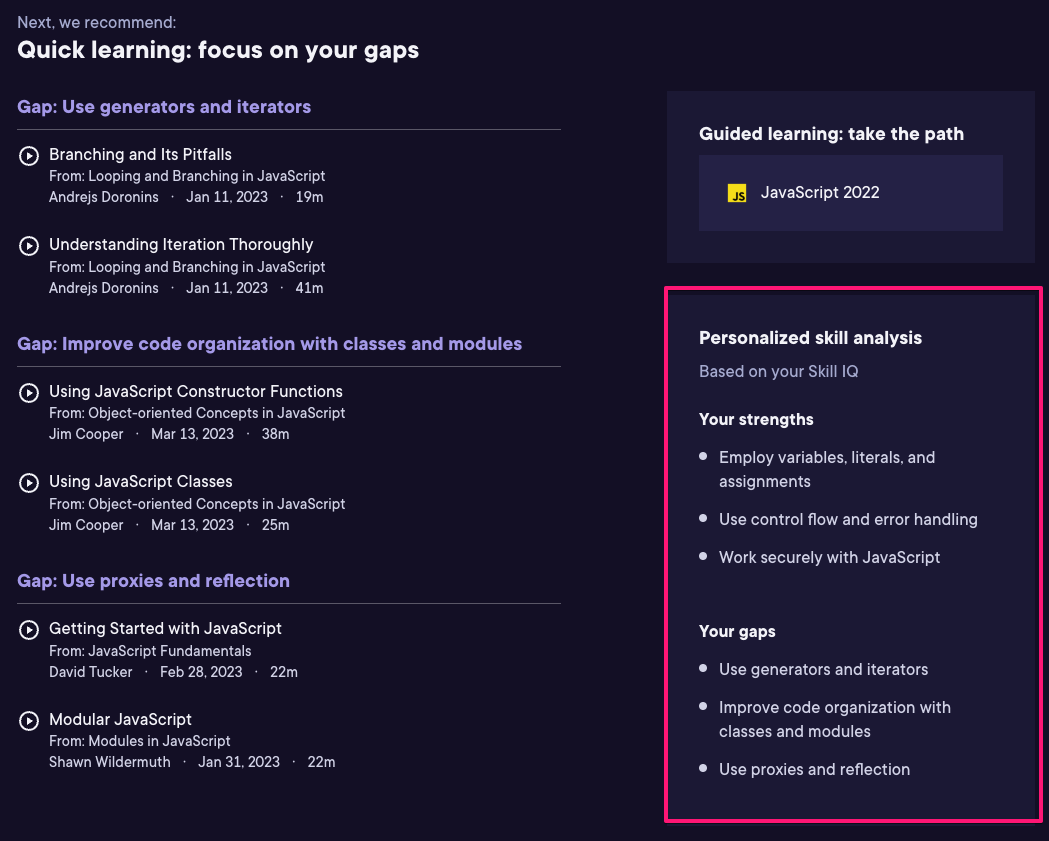Play icon next to Using JavaScript Constructor Functions
This screenshot has height=841, width=1049.
pyautogui.click(x=29, y=393)
